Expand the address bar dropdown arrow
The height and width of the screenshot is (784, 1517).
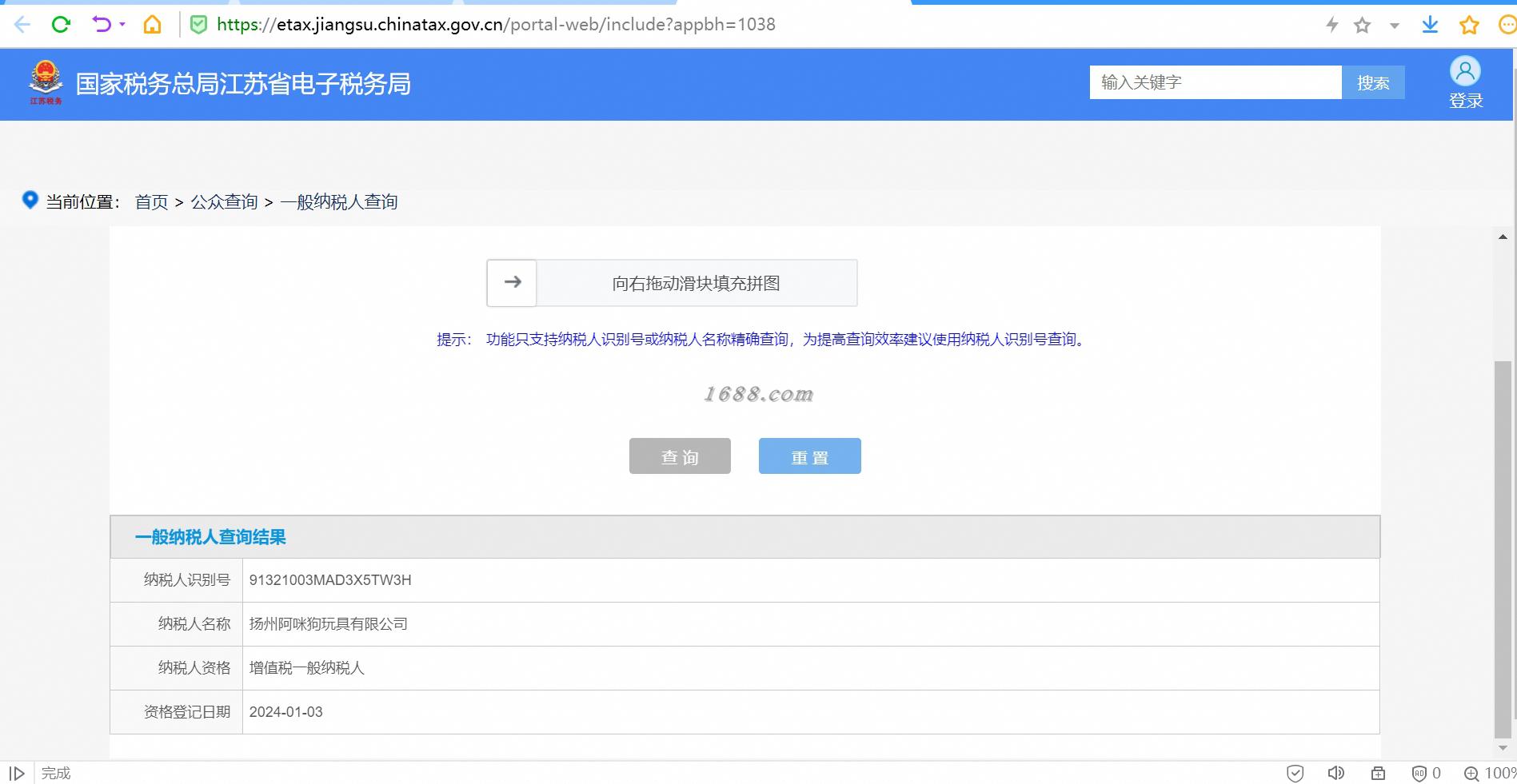(x=1394, y=26)
